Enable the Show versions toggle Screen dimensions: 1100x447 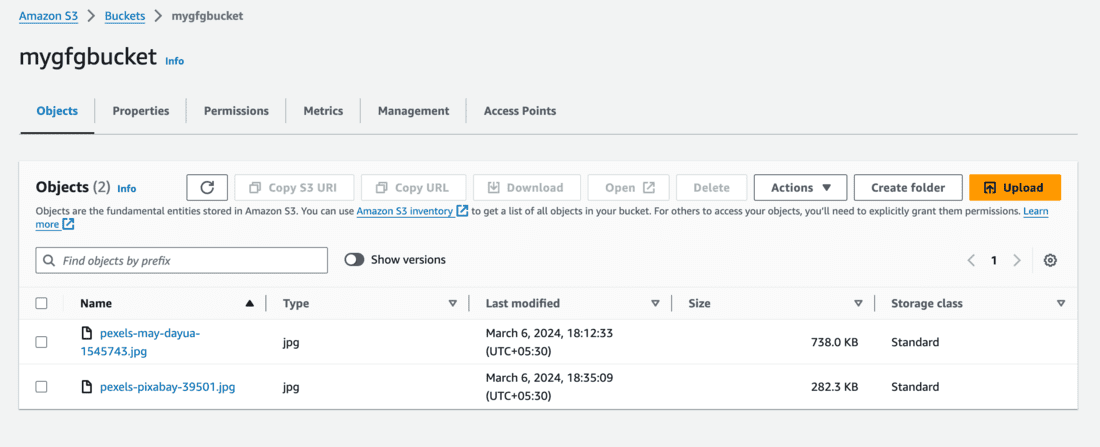pos(354,260)
